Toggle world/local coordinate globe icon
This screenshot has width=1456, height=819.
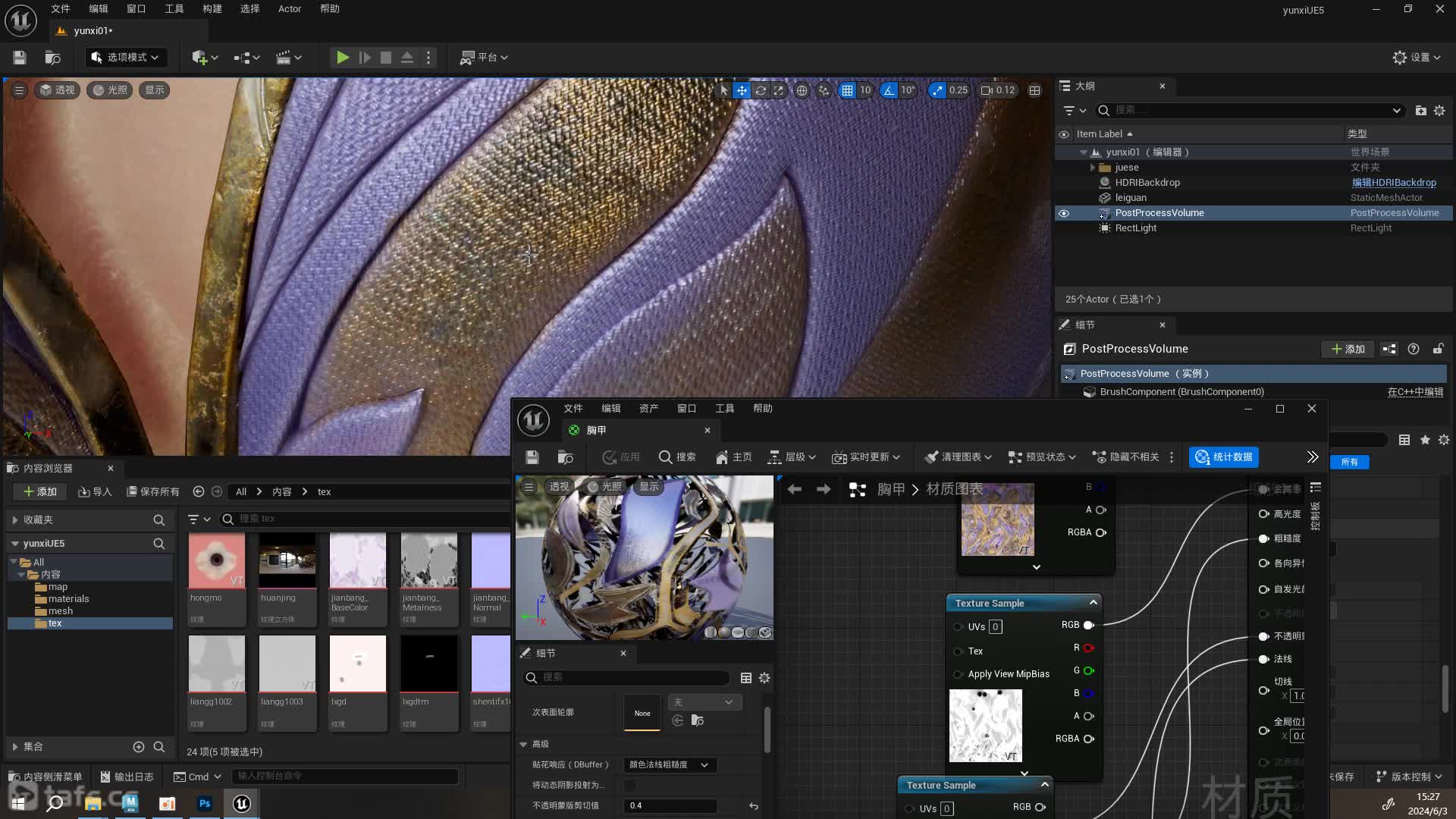(x=802, y=90)
